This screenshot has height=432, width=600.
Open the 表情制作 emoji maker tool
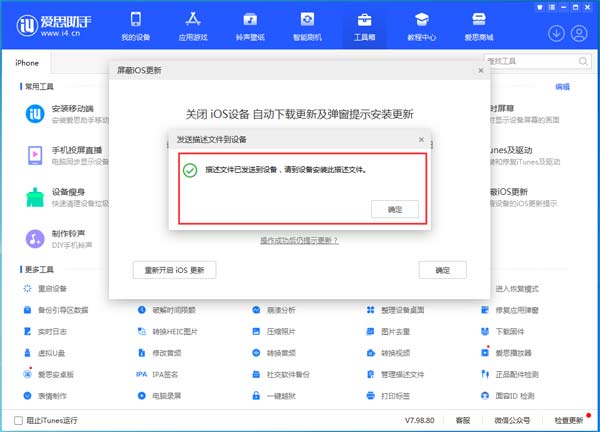coord(45,396)
